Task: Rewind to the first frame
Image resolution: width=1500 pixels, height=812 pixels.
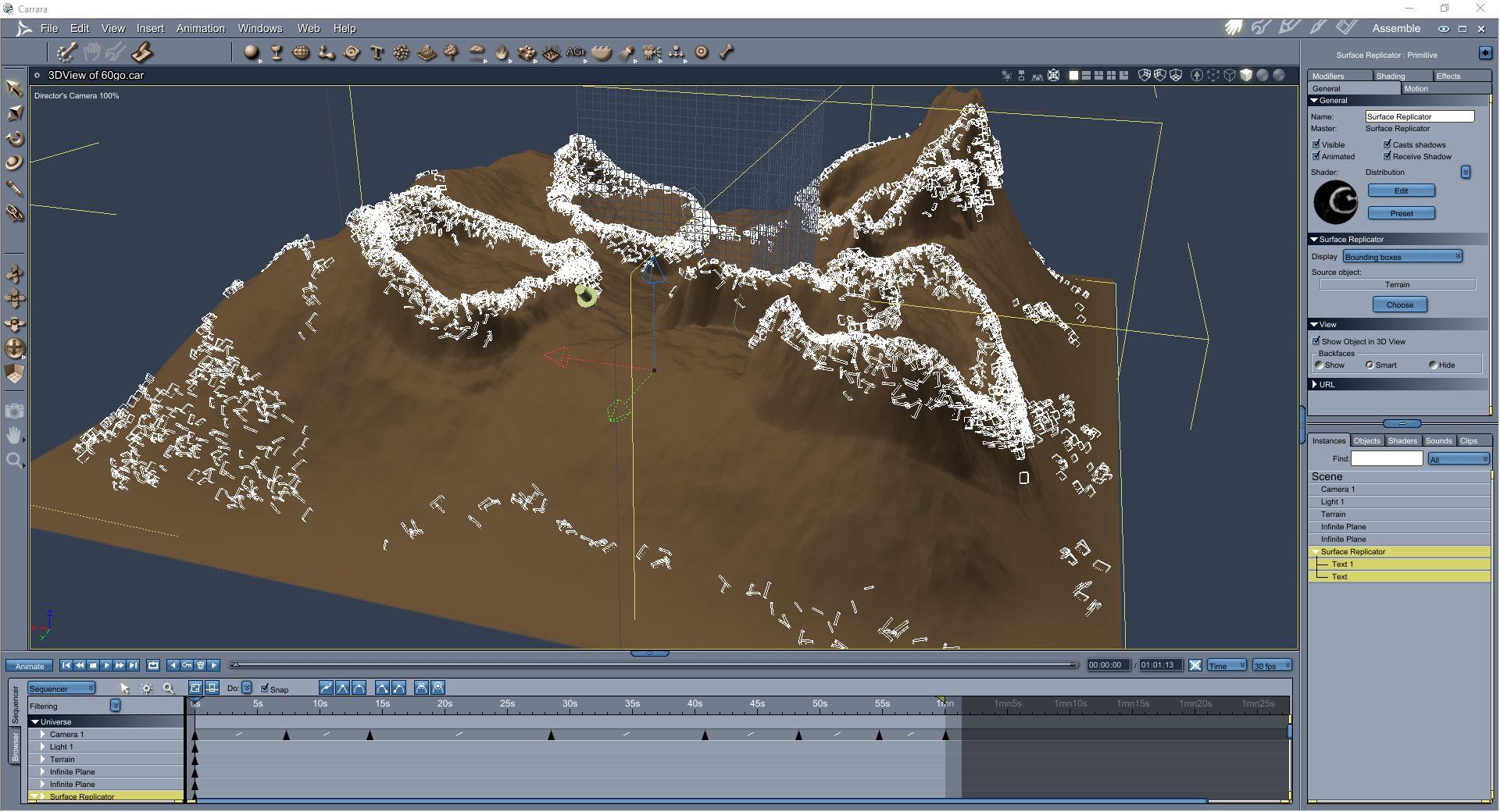Action: 66,665
